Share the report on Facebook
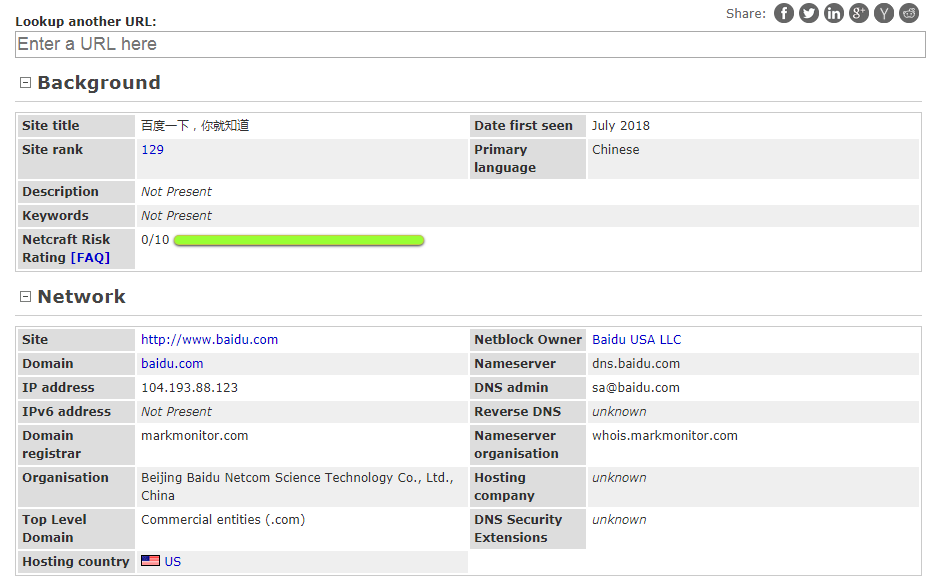This screenshot has width=927, height=580. click(784, 13)
